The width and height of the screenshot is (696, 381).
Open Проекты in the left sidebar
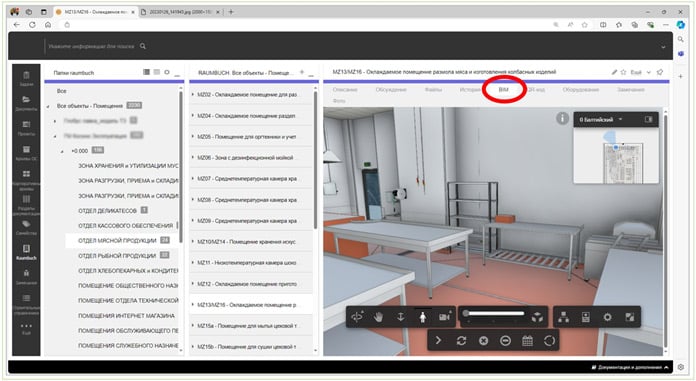[26, 127]
